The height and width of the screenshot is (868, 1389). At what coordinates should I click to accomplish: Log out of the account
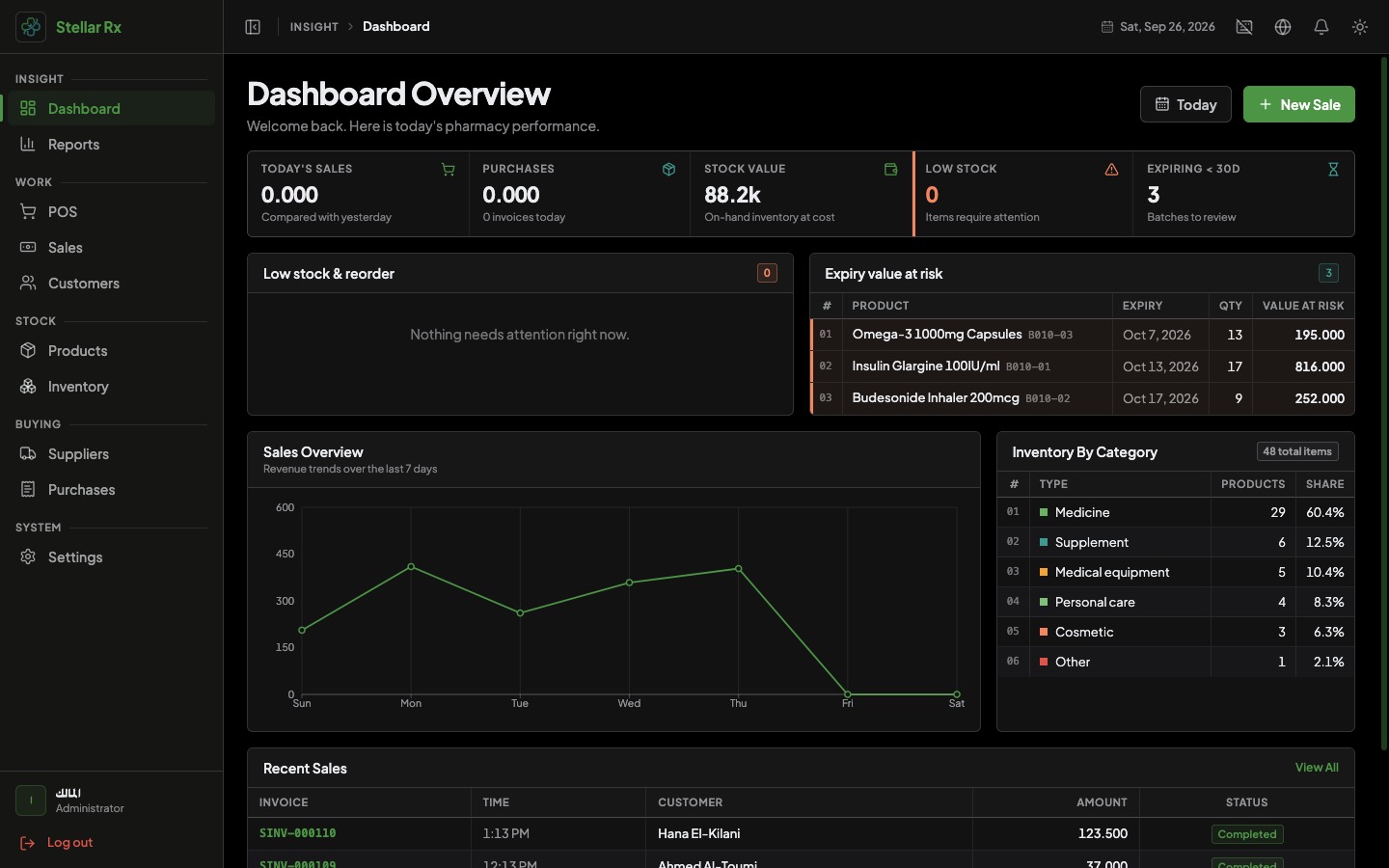[x=56, y=843]
